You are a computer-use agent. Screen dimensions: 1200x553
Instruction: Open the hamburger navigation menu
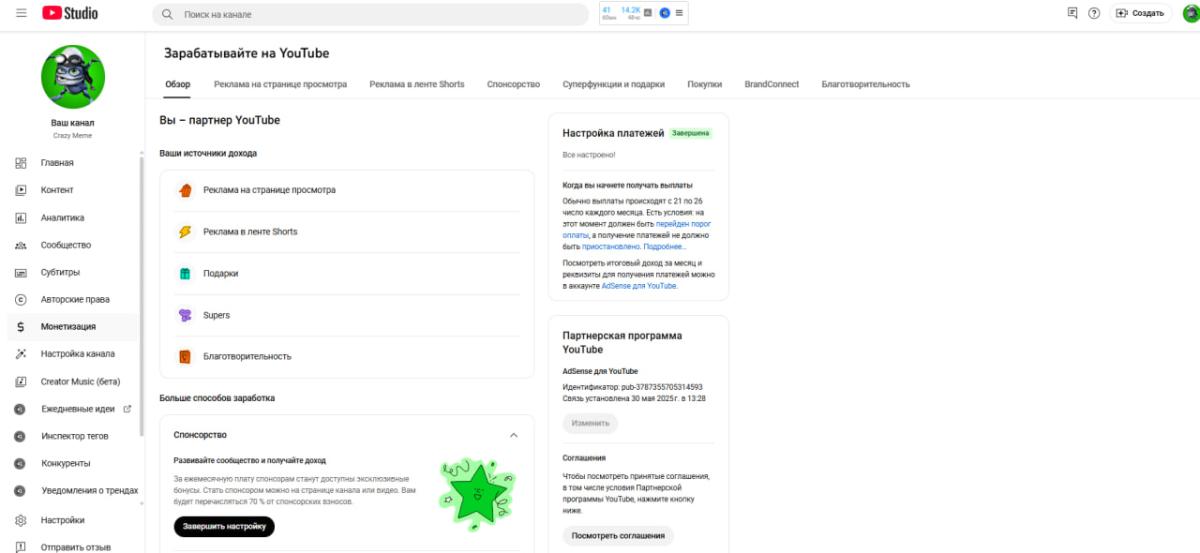pos(21,13)
